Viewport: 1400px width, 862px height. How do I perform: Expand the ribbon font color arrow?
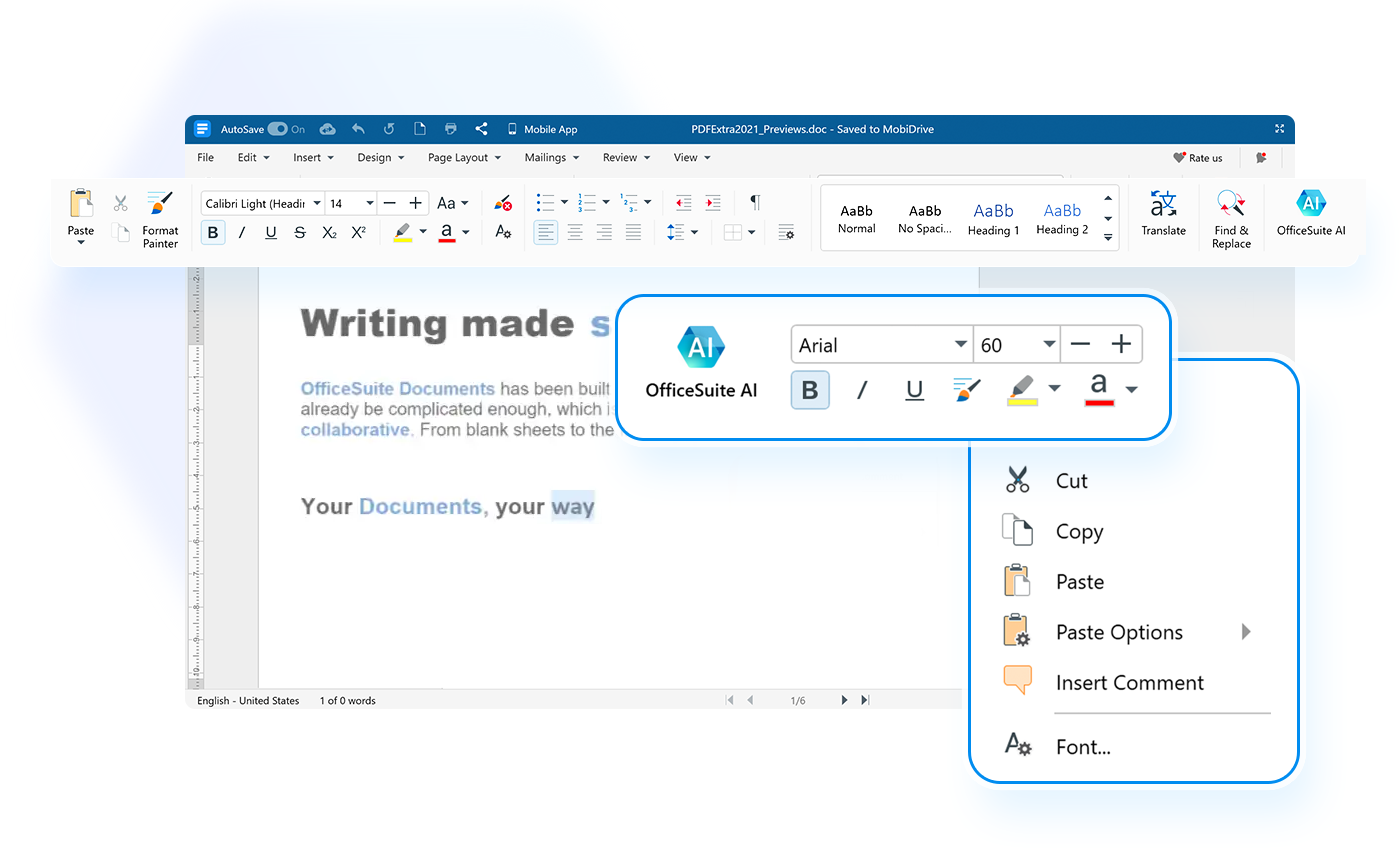coord(466,232)
